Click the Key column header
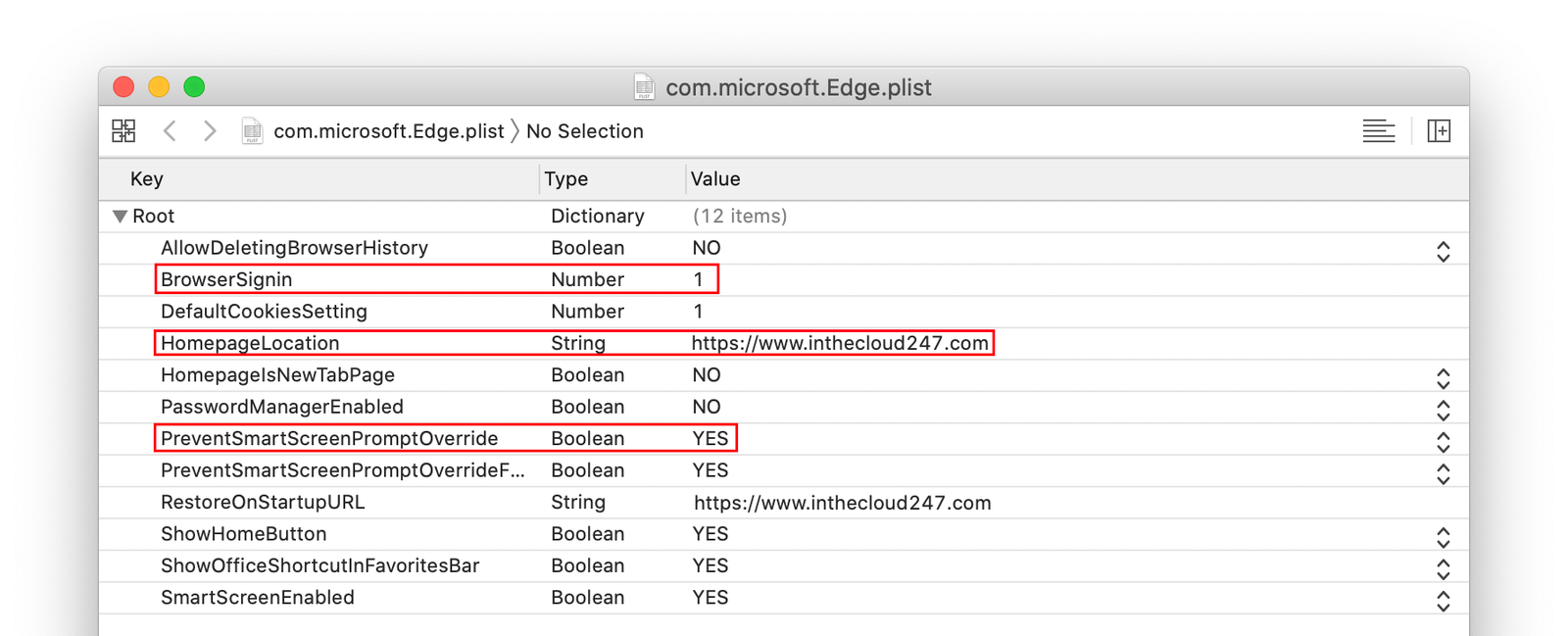Image resolution: width=1568 pixels, height=636 pixels. tap(147, 179)
